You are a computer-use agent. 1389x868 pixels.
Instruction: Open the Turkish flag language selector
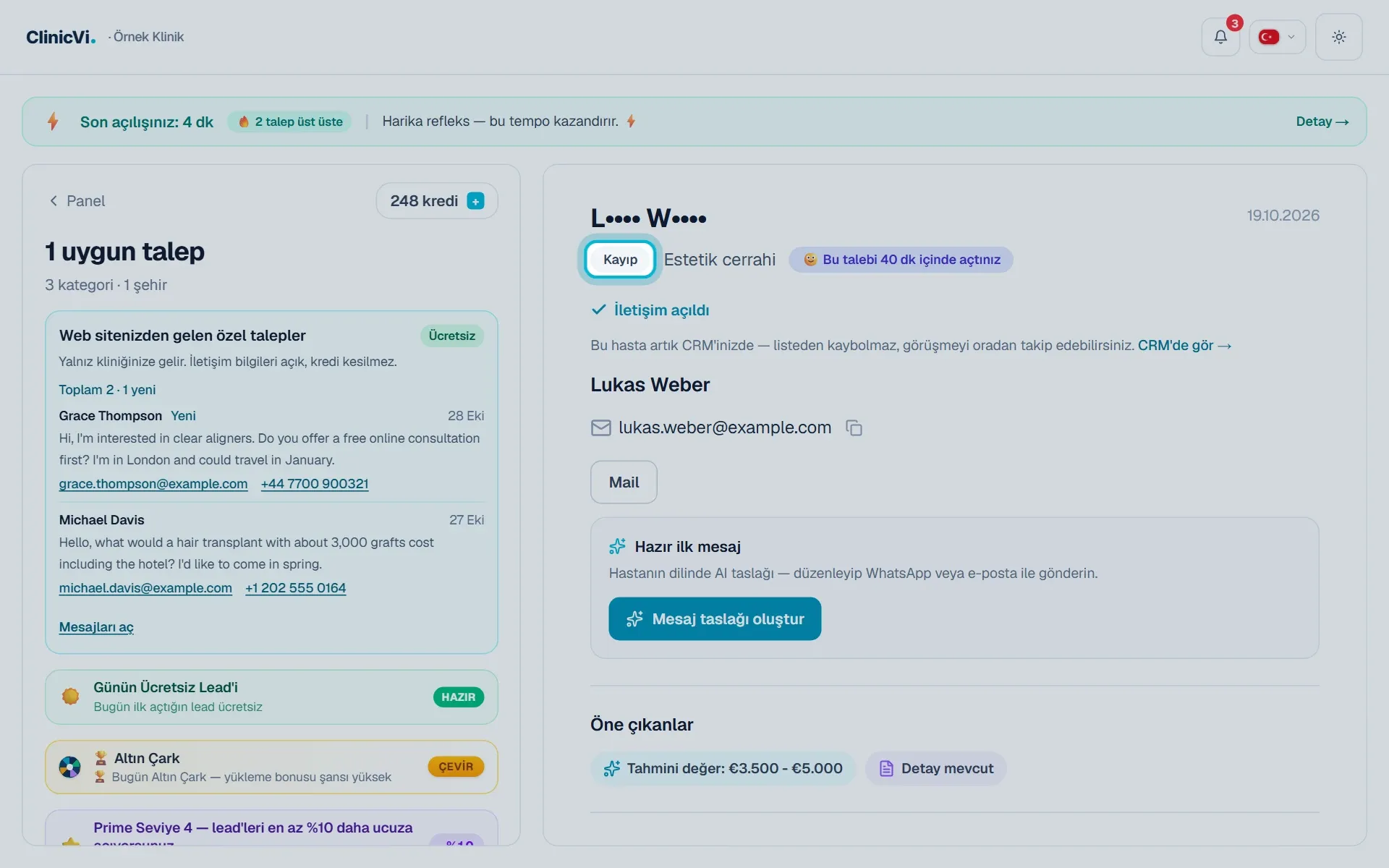pos(1277,37)
